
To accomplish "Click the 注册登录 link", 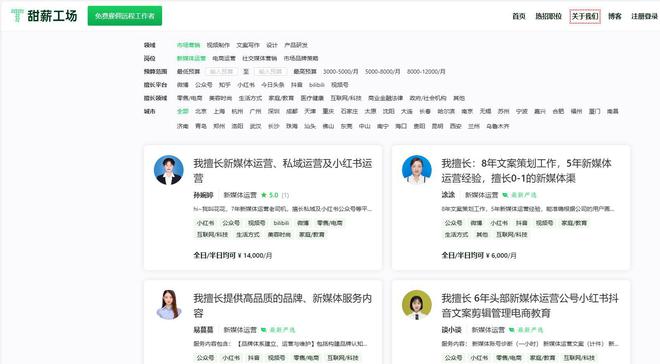I will pos(644,16).
